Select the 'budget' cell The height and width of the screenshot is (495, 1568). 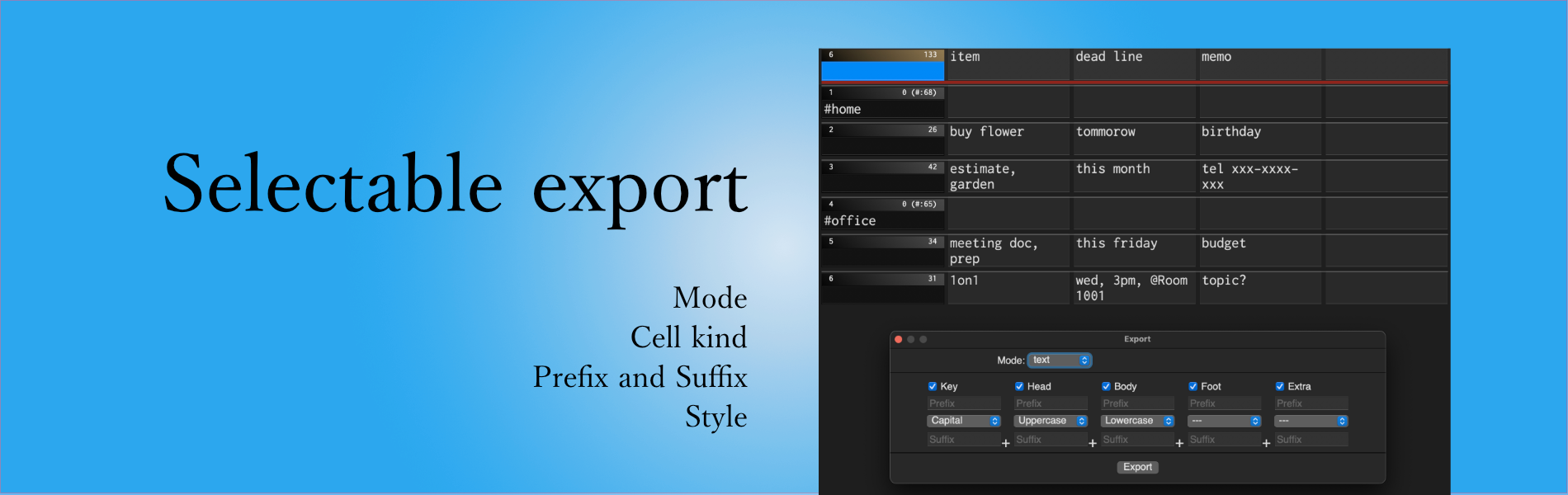tap(1260, 251)
